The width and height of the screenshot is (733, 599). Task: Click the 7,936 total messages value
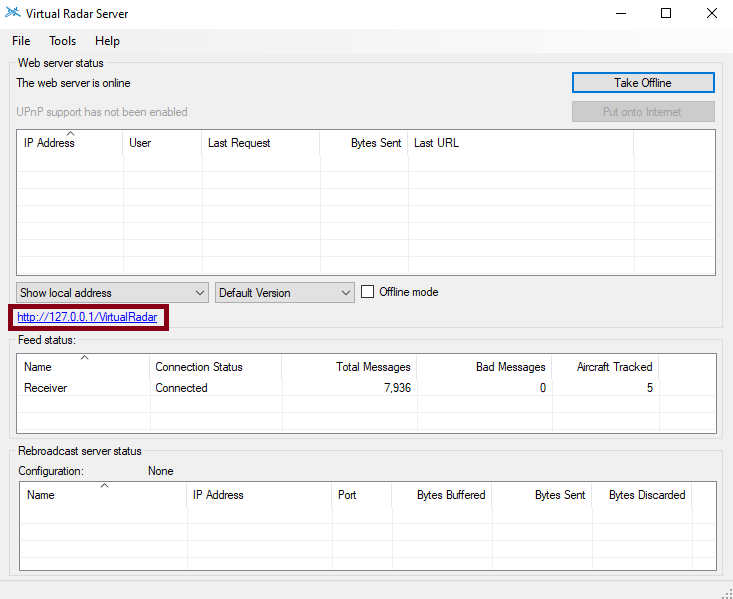pos(397,388)
